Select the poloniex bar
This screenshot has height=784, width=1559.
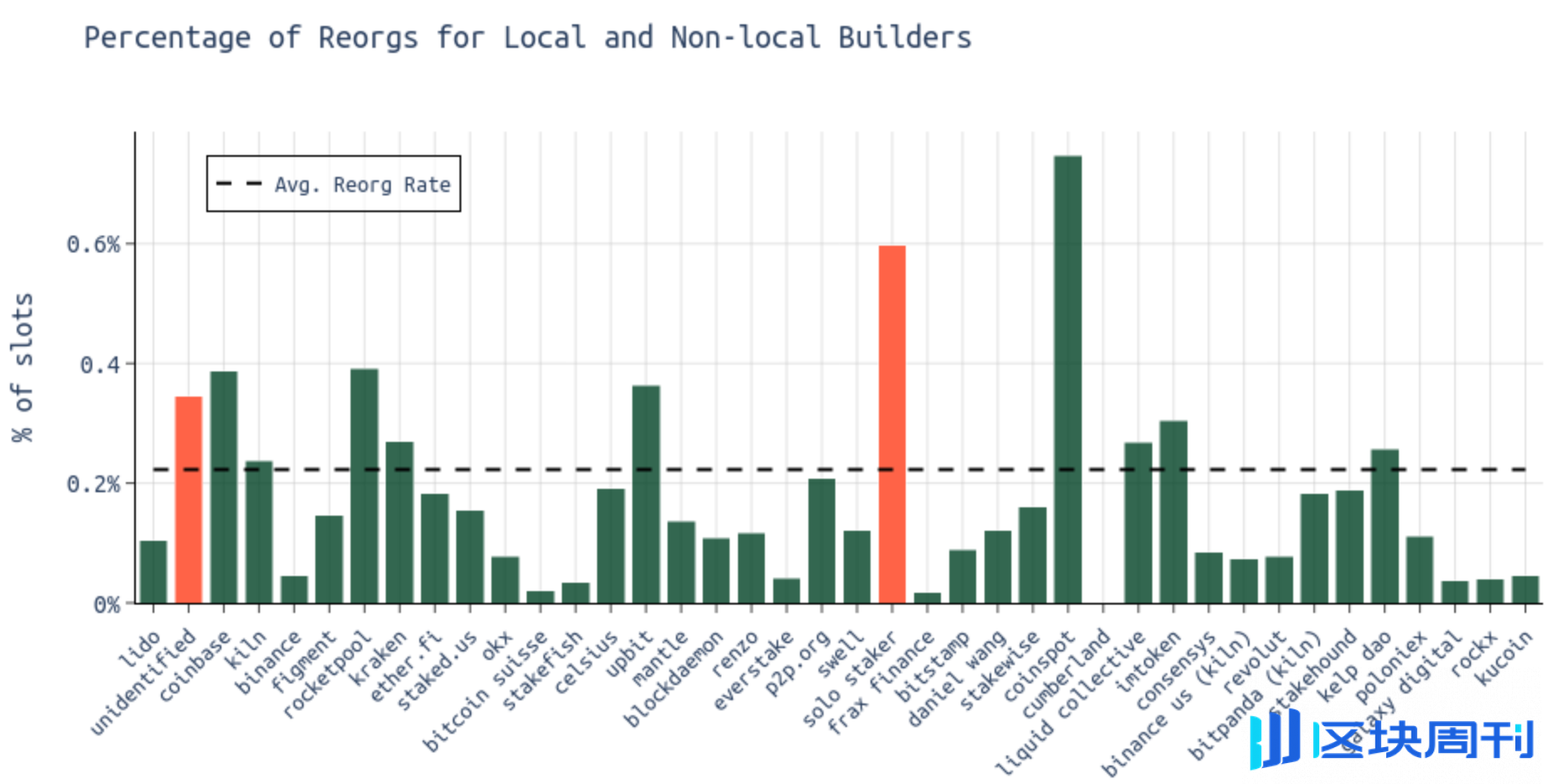(x=1420, y=570)
